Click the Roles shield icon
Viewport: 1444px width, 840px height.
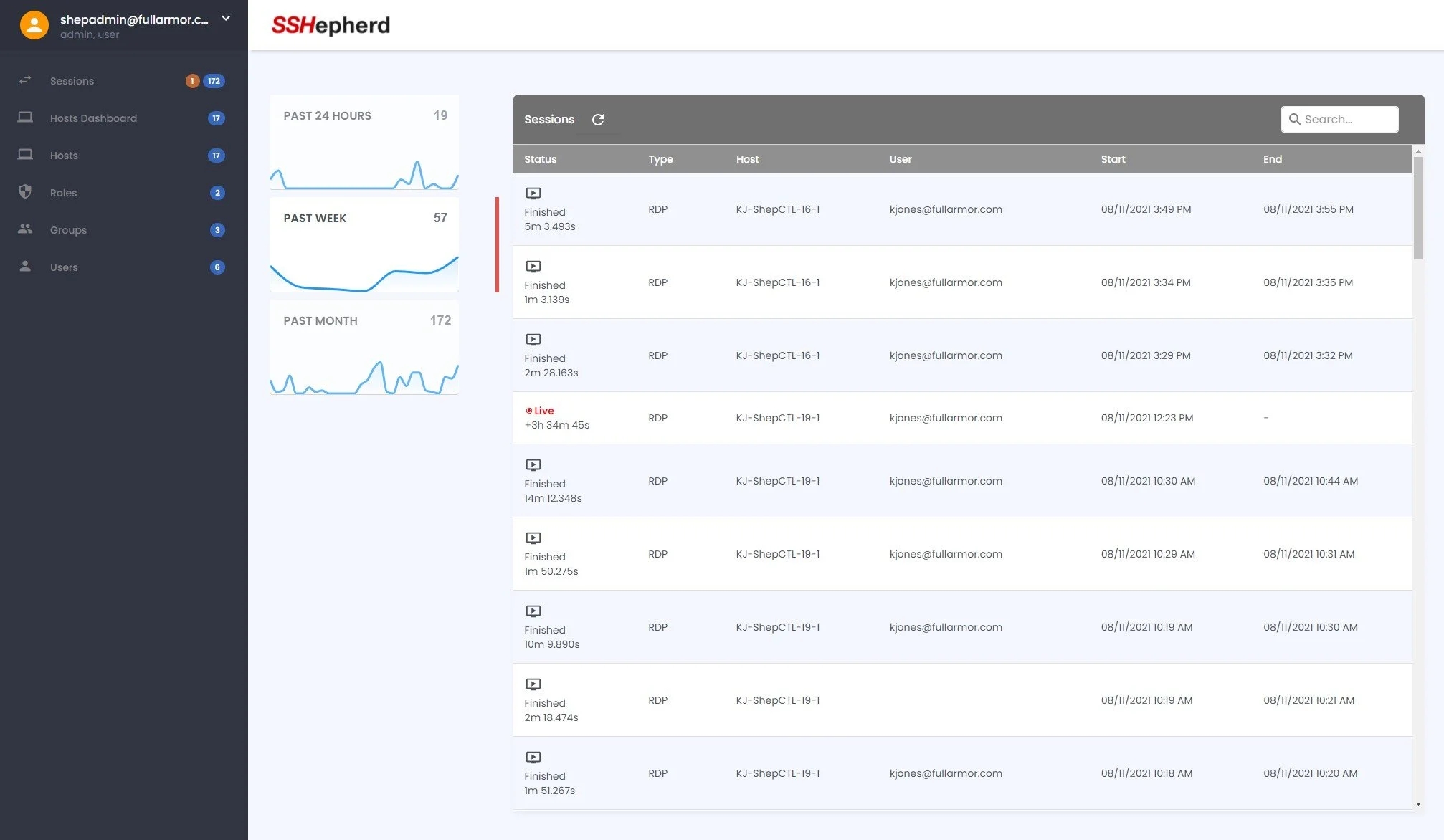pos(25,192)
